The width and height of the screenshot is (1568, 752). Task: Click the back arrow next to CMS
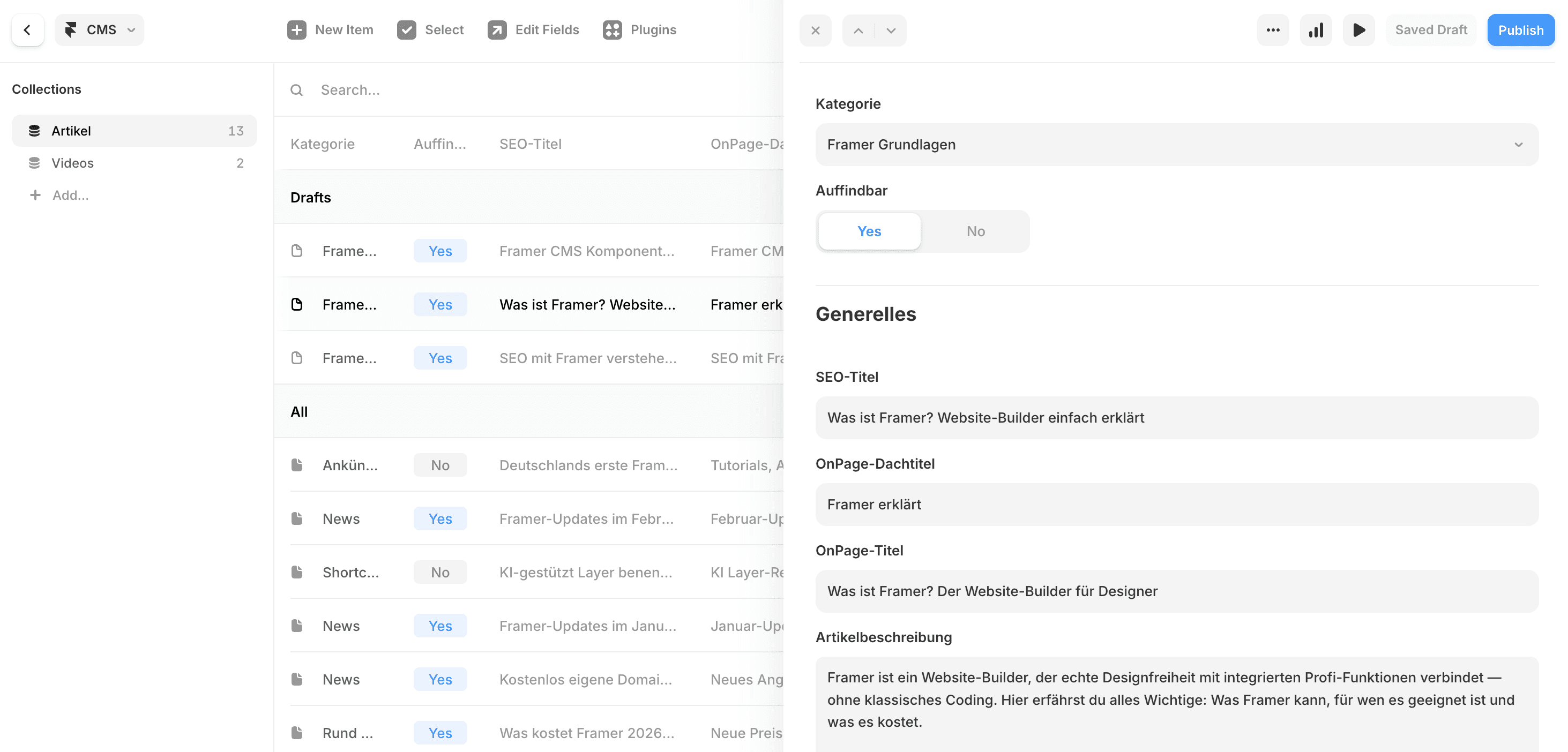[x=27, y=29]
